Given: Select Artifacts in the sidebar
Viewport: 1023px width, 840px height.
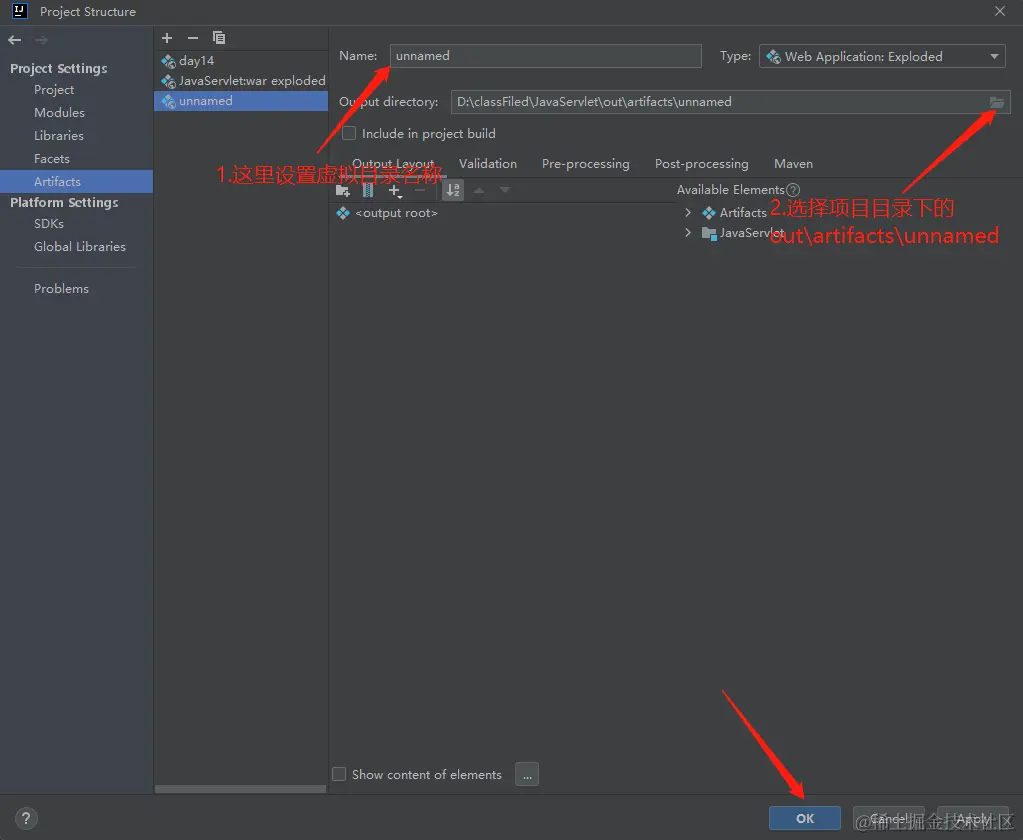Looking at the screenshot, I should 76,181.
